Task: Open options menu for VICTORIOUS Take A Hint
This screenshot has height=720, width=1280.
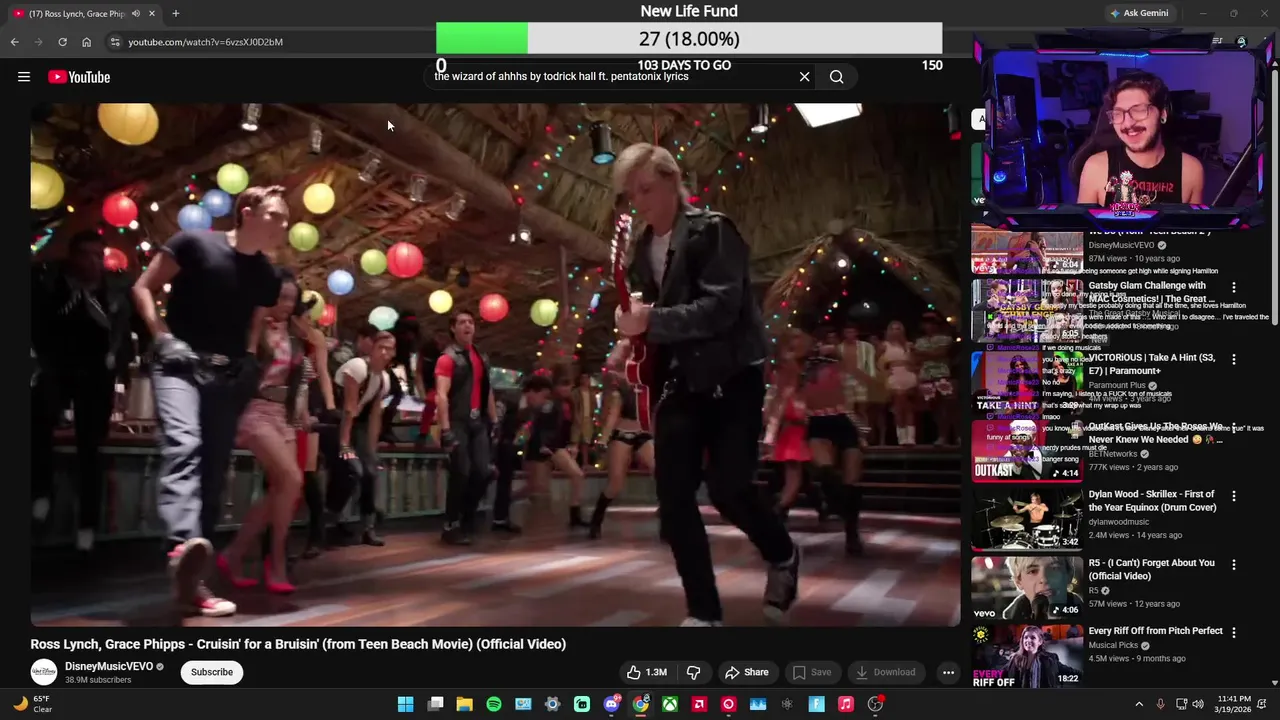Action: pos(1234,359)
